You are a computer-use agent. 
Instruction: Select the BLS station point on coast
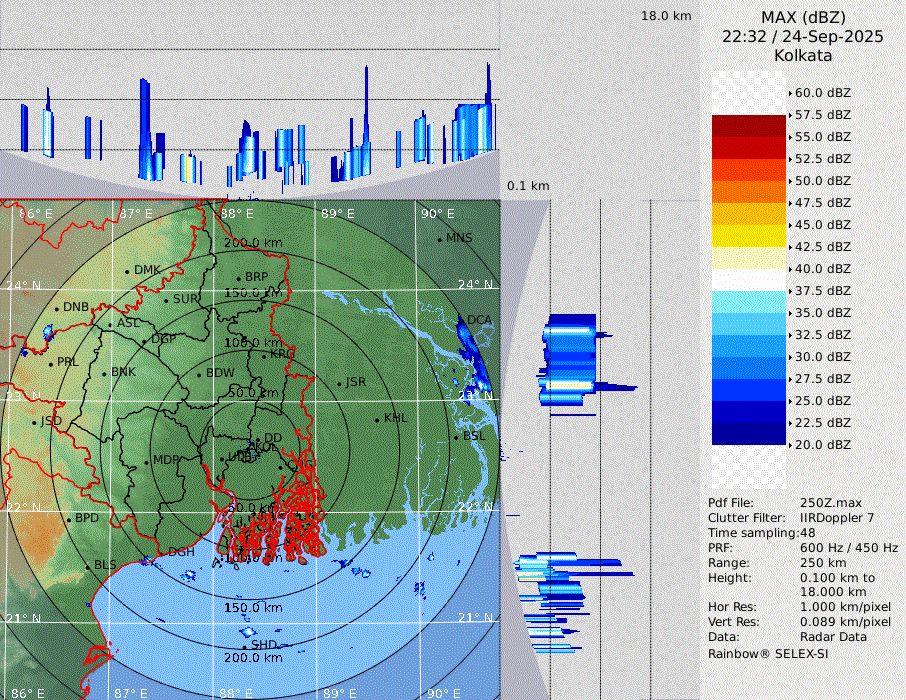87,566
